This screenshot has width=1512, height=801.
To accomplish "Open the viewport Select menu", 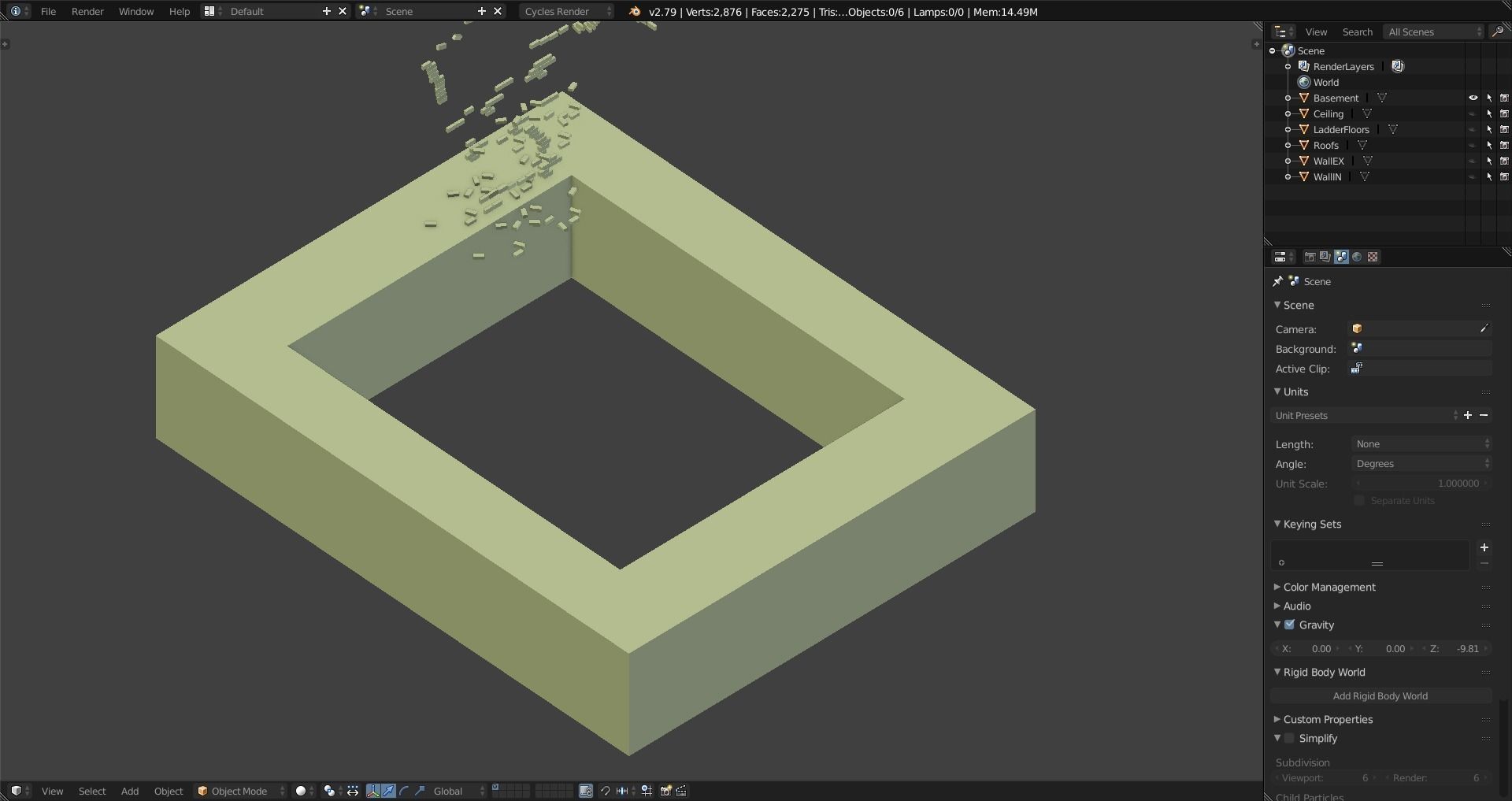I will click(92, 791).
